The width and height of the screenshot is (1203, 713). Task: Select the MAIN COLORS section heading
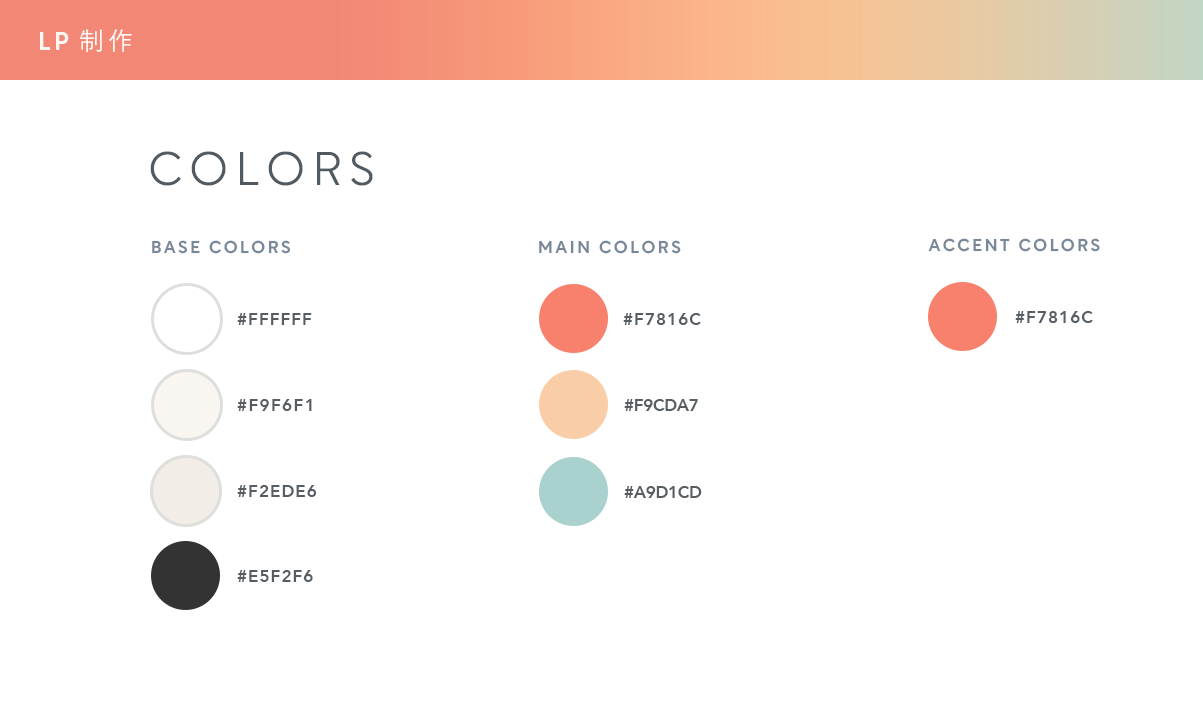tap(610, 248)
